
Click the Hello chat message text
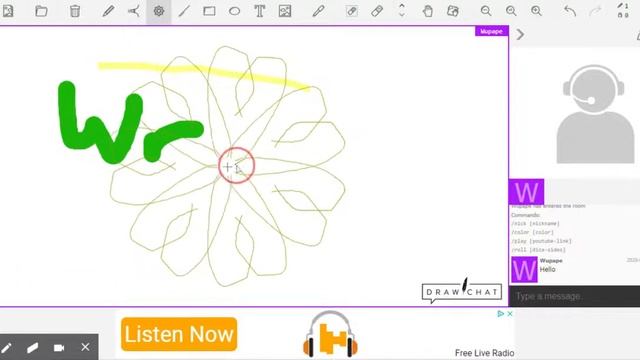pos(547,269)
